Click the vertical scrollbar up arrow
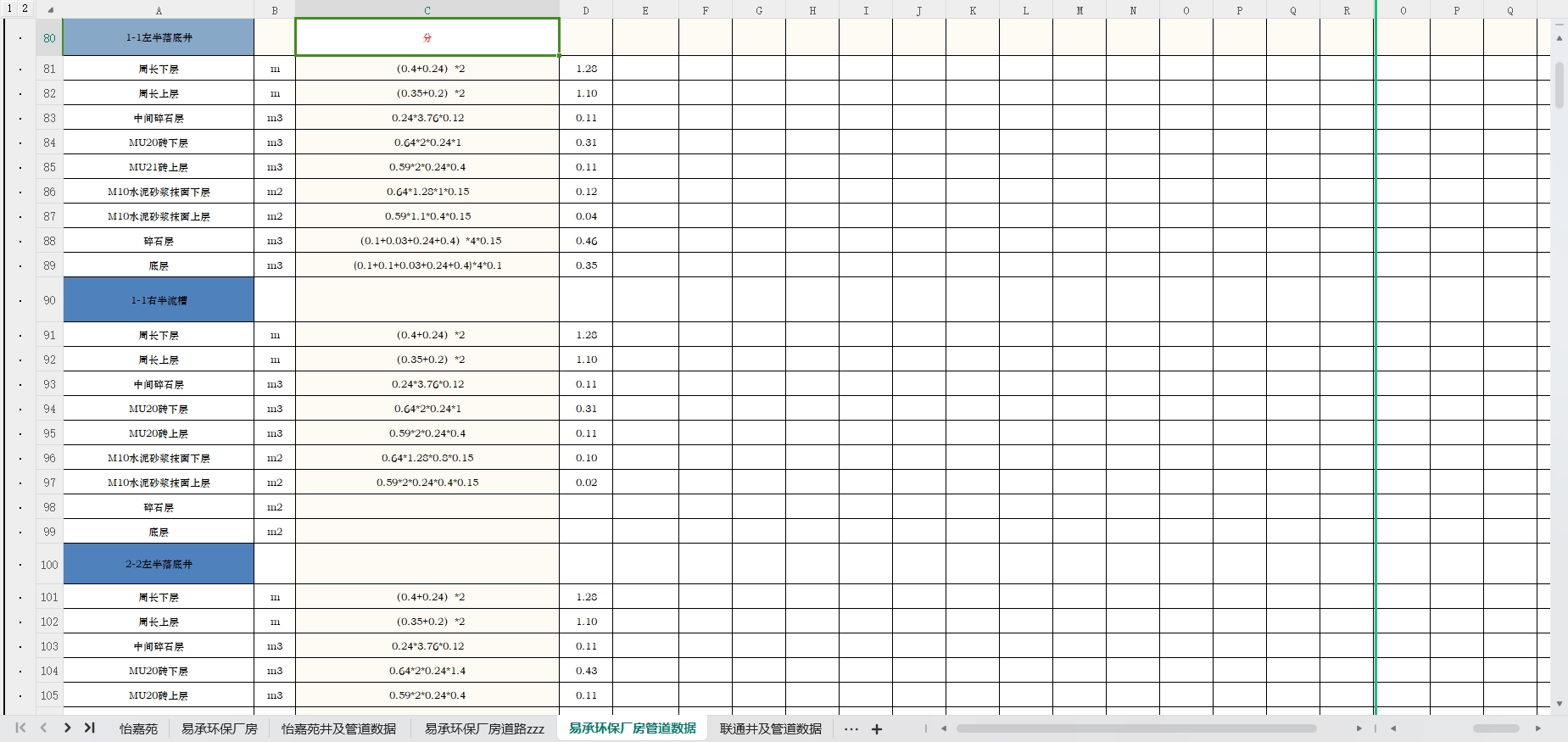The height and width of the screenshot is (742, 1568). click(x=1559, y=39)
